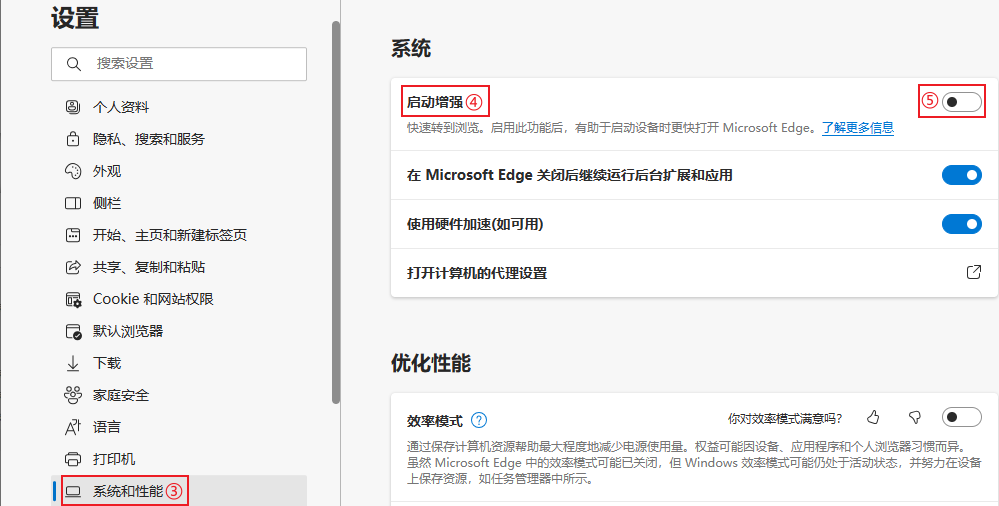Click the printer icon beside 打印机
This screenshot has width=999, height=506.
(72, 459)
